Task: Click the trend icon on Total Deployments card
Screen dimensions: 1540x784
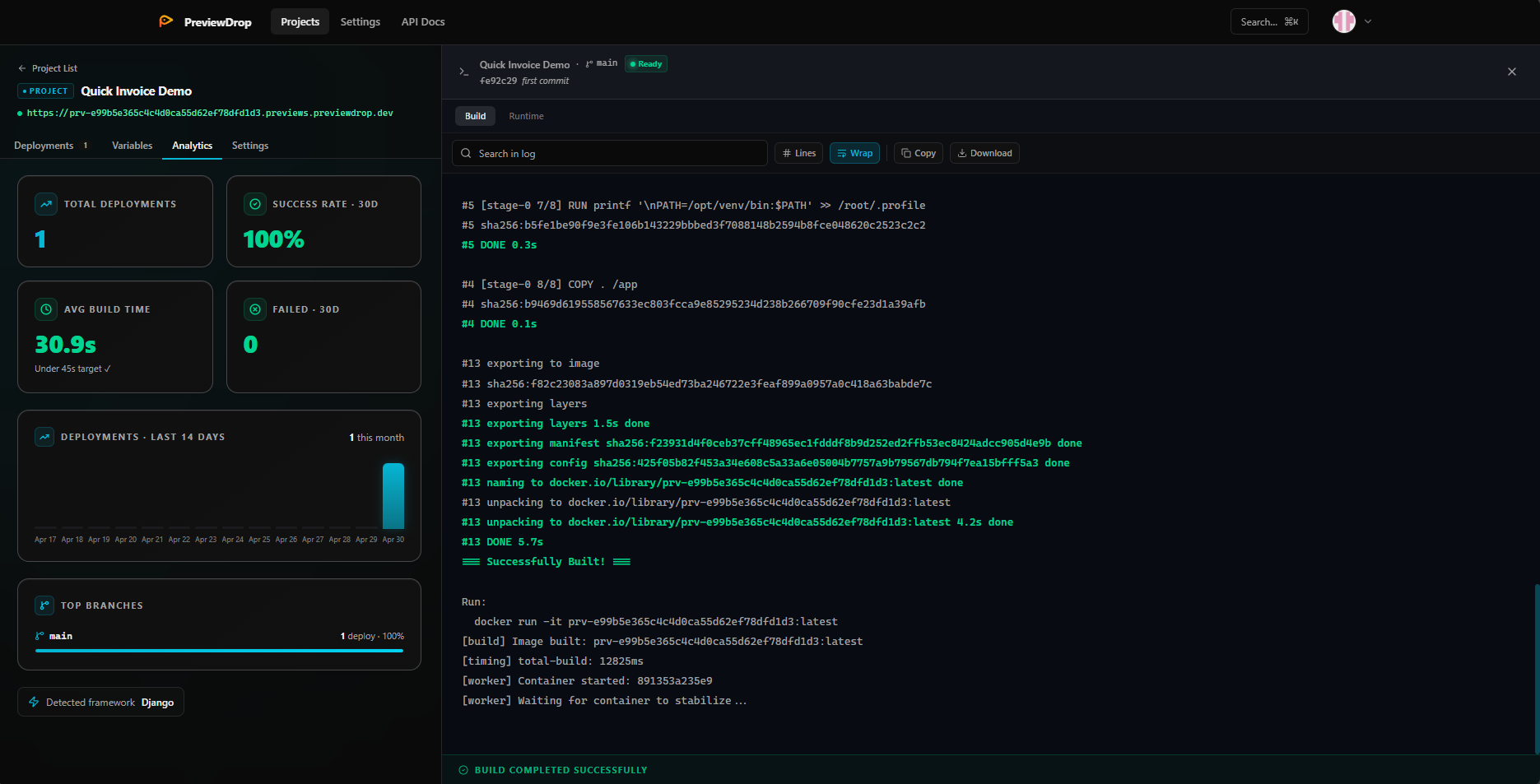Action: coord(45,203)
